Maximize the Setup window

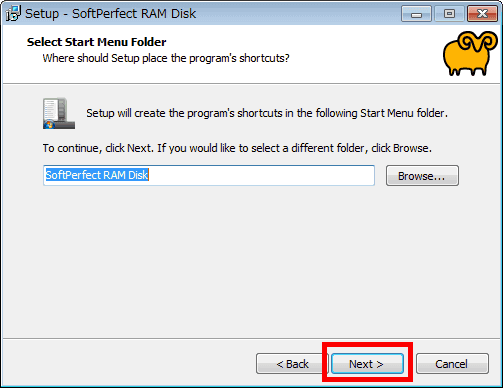click(x=449, y=14)
